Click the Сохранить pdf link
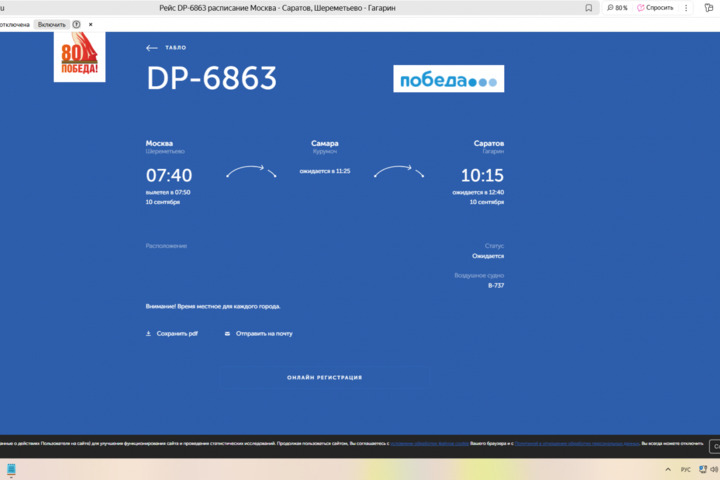This screenshot has height=480, width=720. tap(177, 333)
